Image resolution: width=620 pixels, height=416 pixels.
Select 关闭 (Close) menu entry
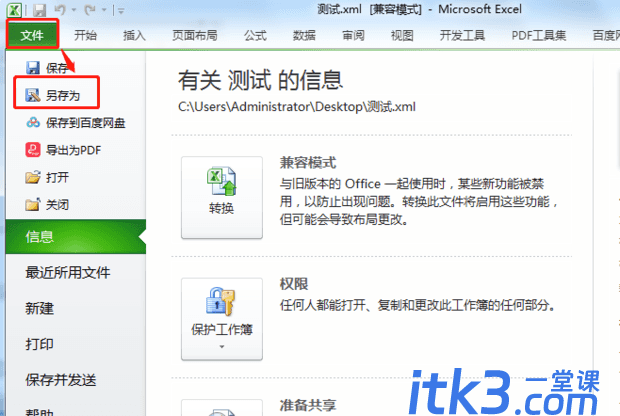point(57,205)
